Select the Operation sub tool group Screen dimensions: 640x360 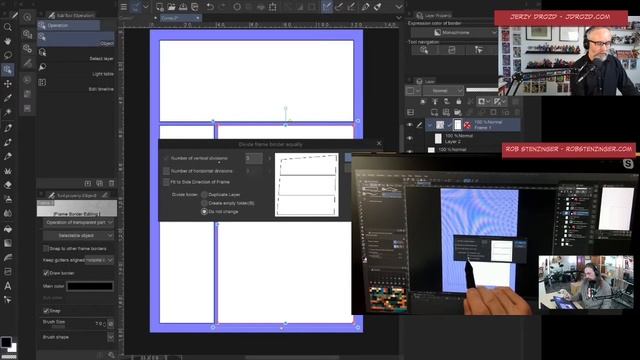tap(69, 25)
